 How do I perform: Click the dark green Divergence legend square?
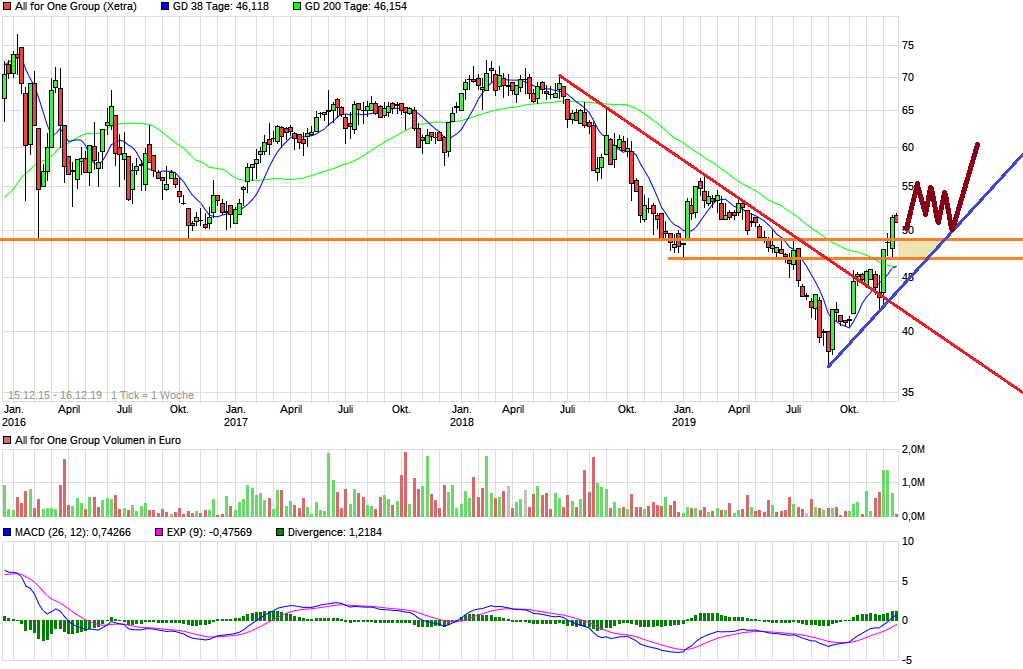coord(280,532)
